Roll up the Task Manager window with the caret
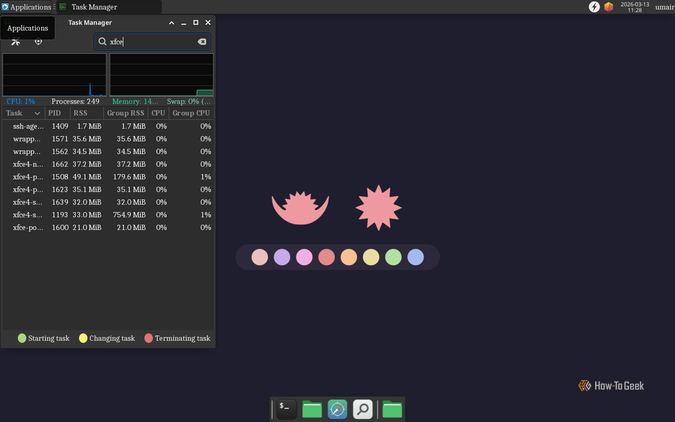The image size is (675, 422). [171, 23]
